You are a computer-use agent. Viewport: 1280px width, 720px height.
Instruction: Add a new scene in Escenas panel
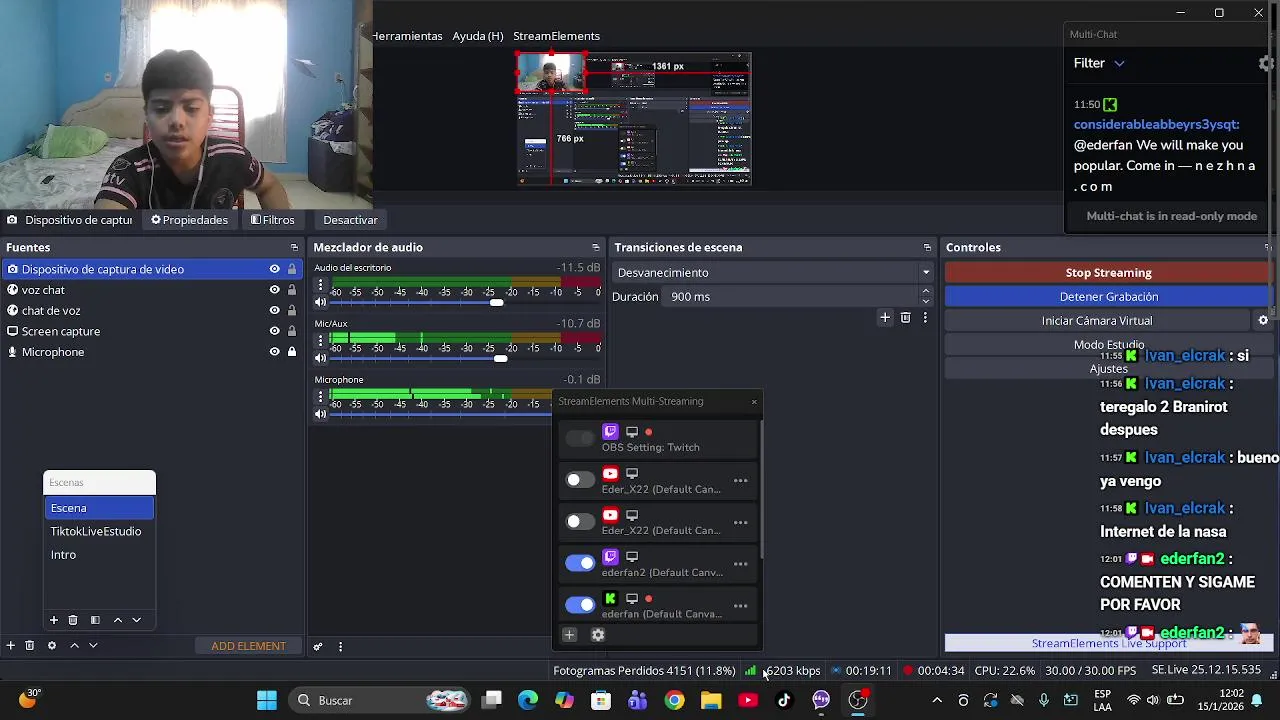54,620
